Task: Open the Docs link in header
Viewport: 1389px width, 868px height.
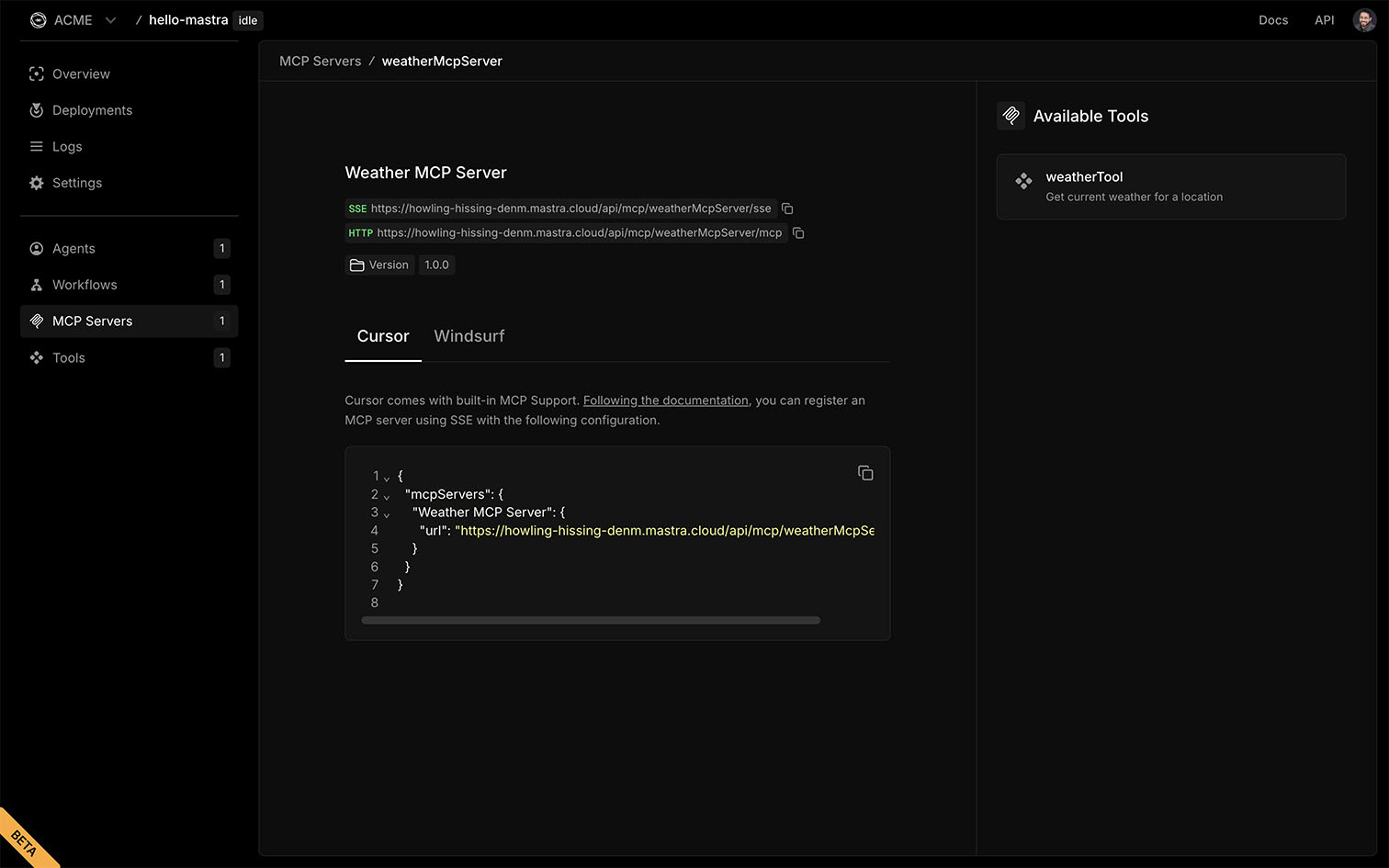Action: [1272, 20]
